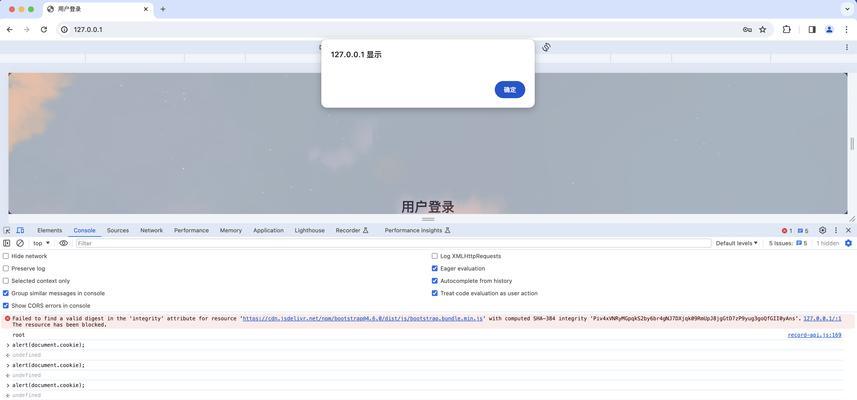The height and width of the screenshot is (400, 857).
Task: Open the Application tab
Action: click(x=268, y=231)
